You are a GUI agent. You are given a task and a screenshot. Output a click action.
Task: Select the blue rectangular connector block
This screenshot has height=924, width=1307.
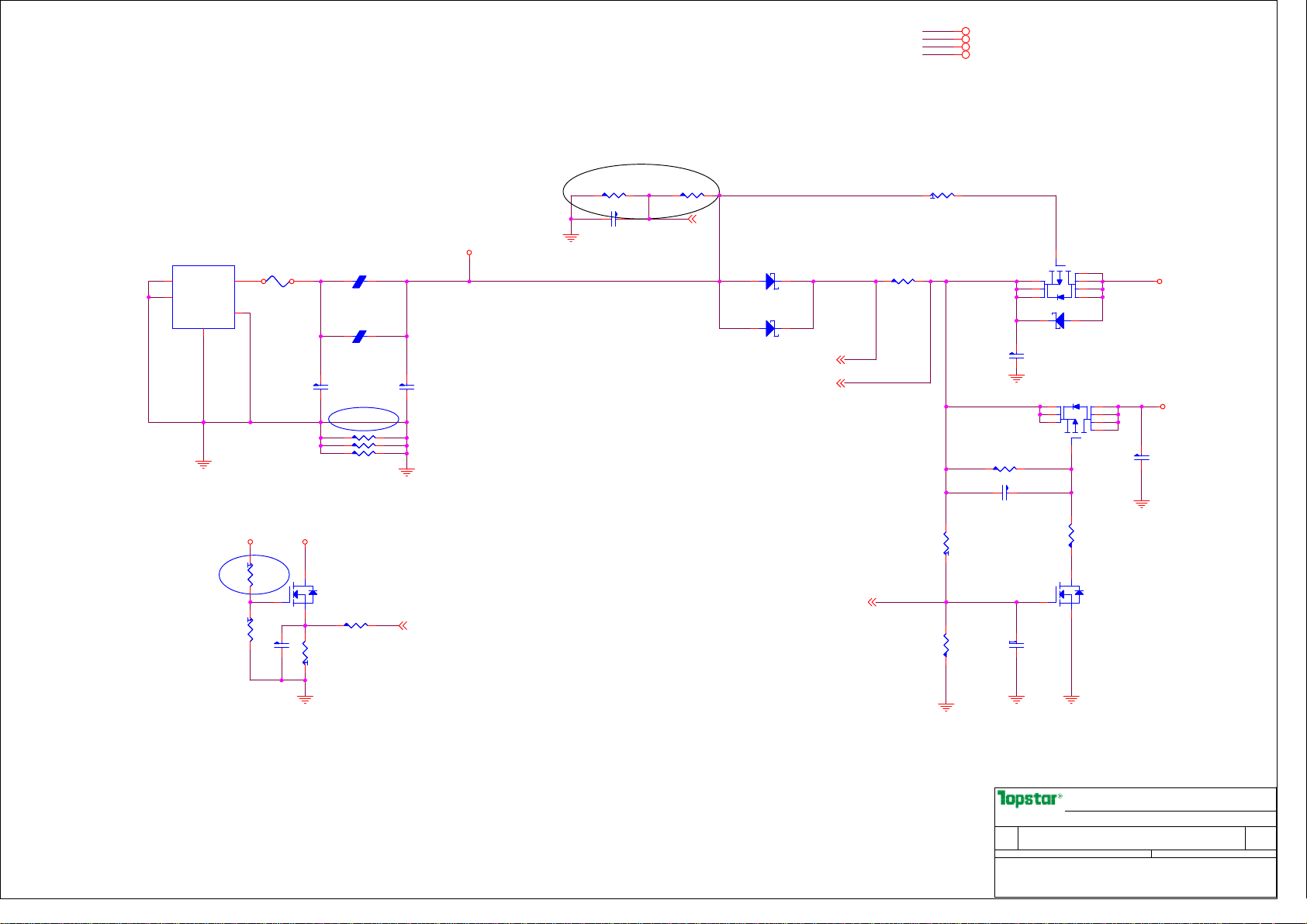pyautogui.click(x=203, y=297)
